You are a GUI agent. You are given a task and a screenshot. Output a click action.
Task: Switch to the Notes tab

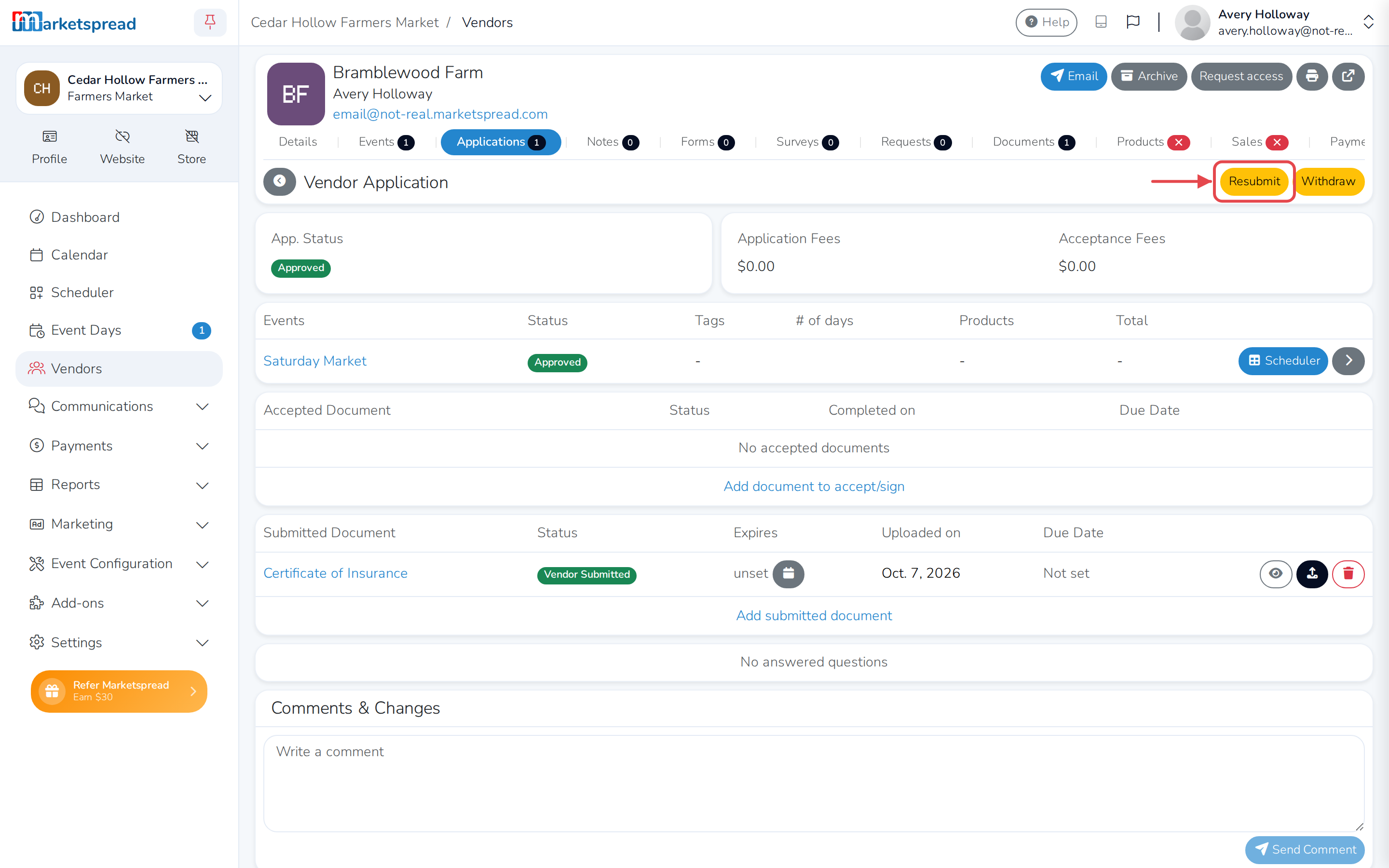pos(613,142)
